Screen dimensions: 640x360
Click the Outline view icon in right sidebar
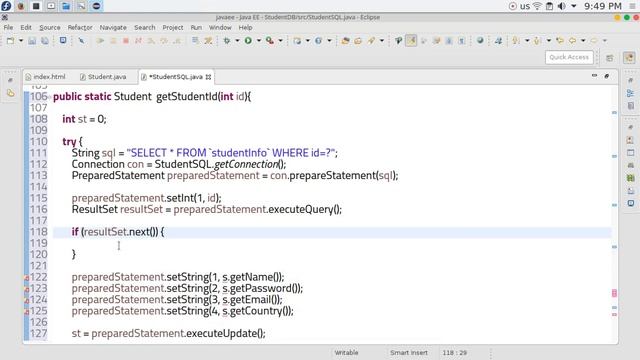[630, 93]
